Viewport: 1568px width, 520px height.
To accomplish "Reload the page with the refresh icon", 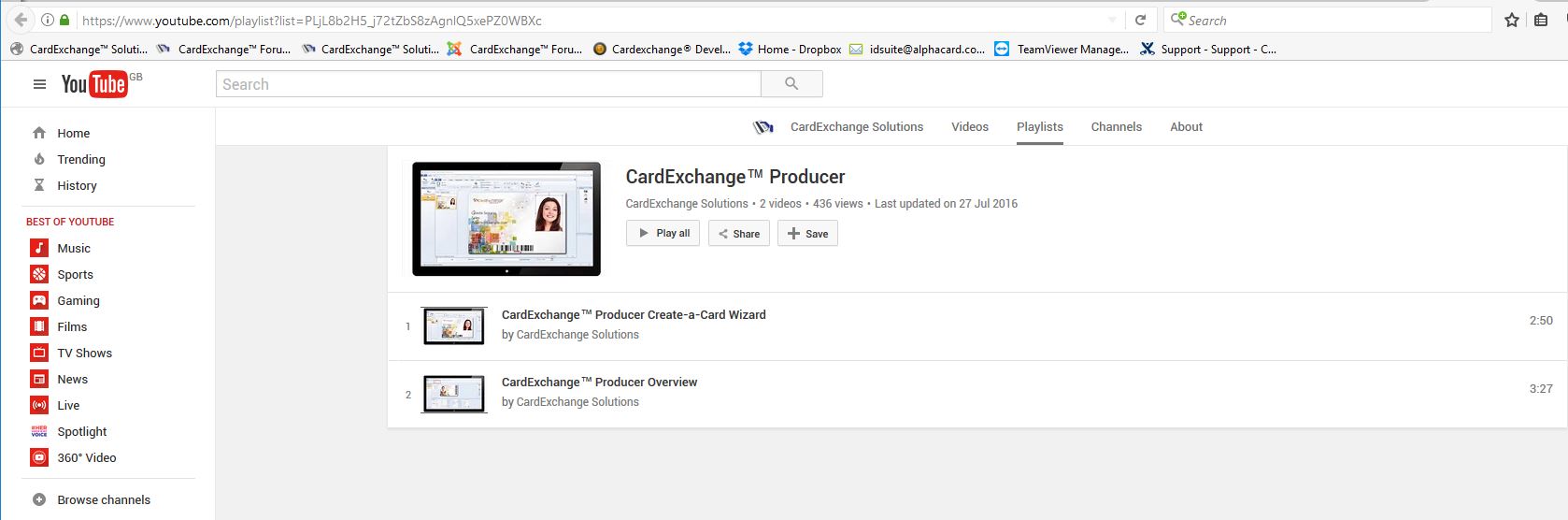I will (1140, 20).
